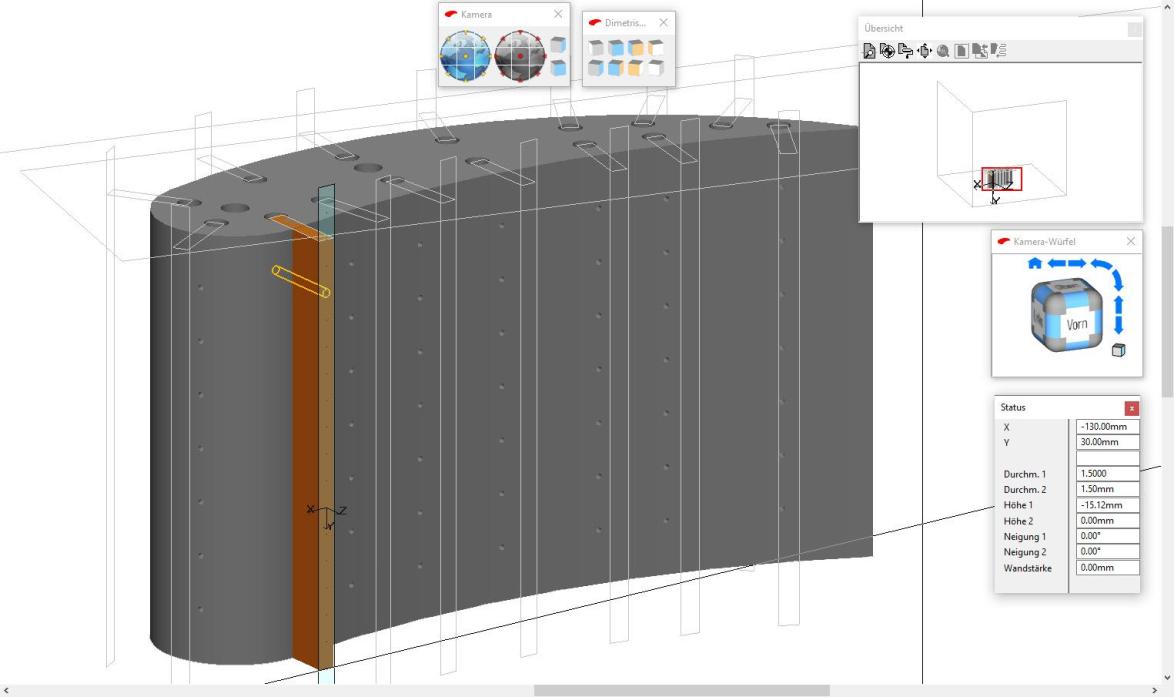The height and width of the screenshot is (697, 1174).
Task: Click the Vorn face of camera cube
Action: [1077, 324]
